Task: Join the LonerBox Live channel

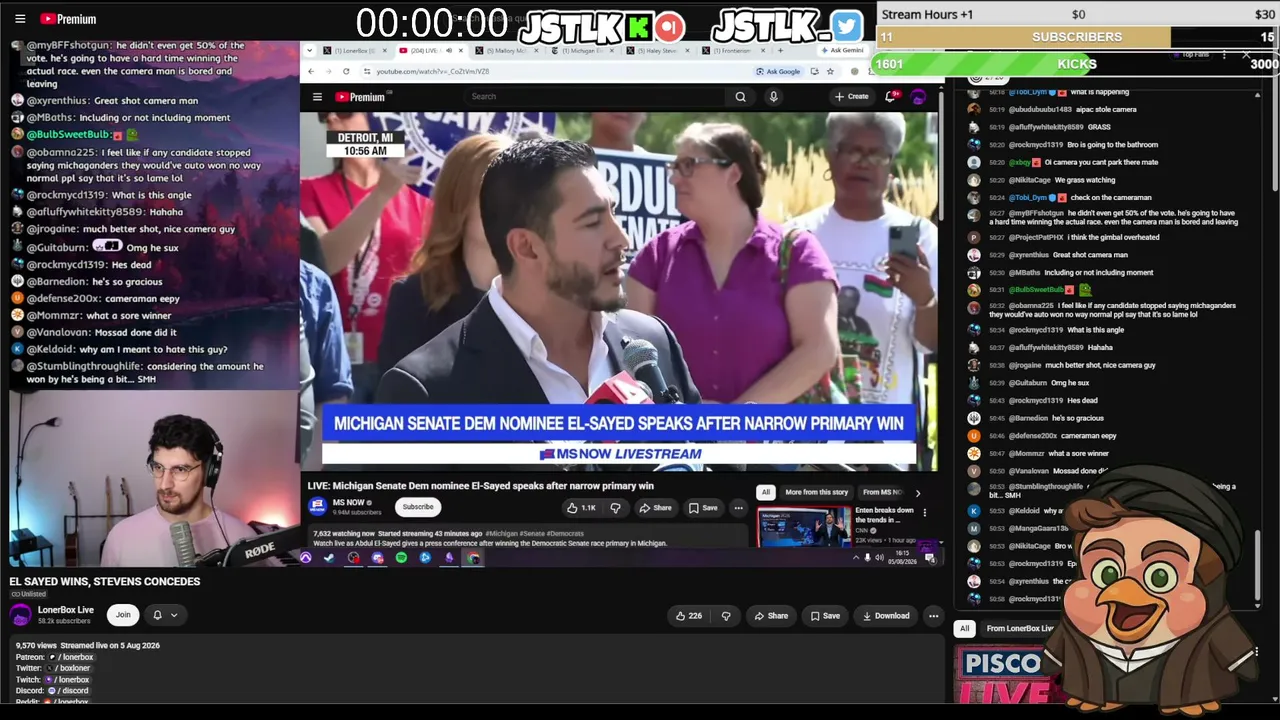Action: click(x=123, y=615)
